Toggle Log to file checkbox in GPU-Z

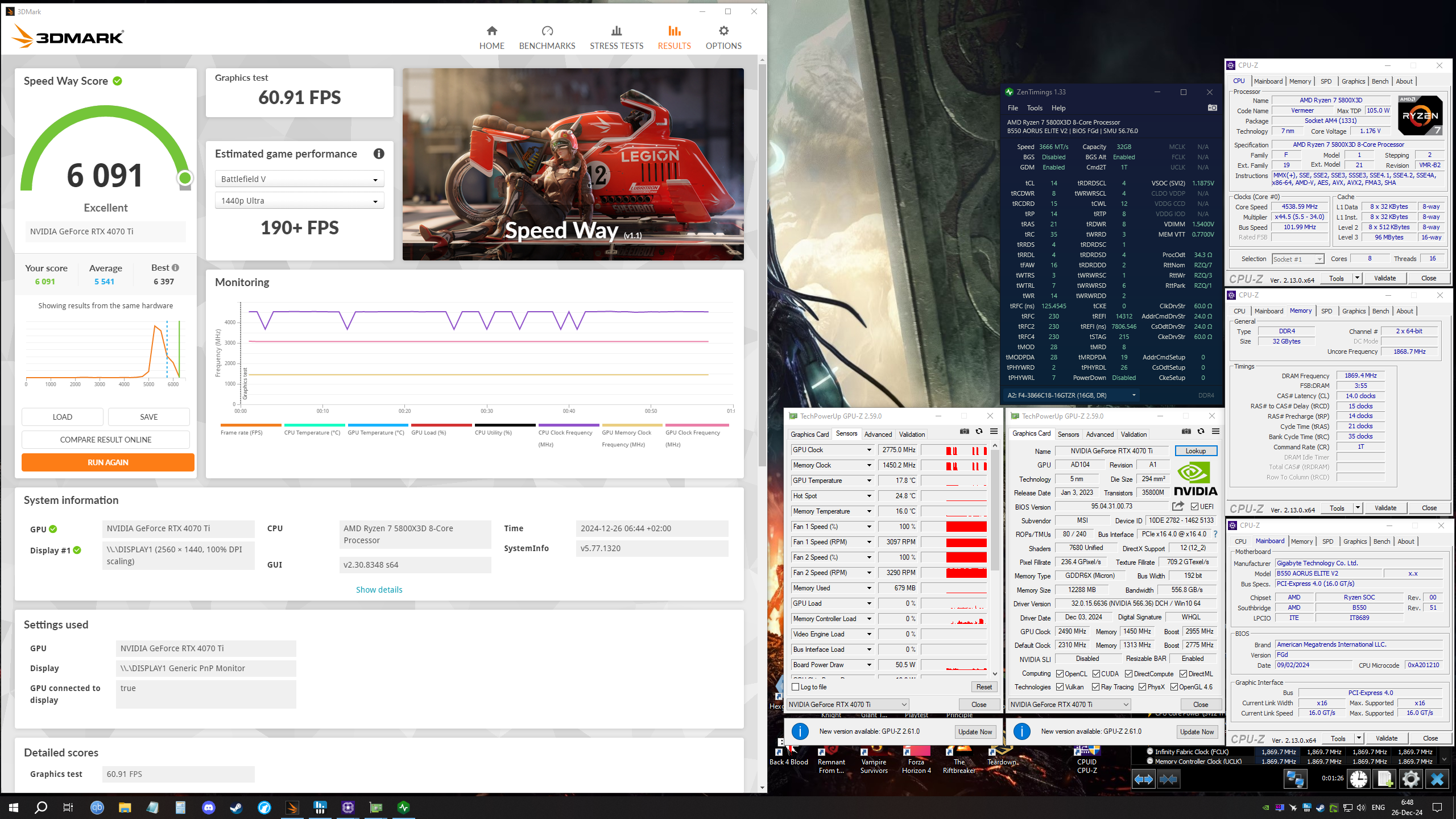click(796, 687)
